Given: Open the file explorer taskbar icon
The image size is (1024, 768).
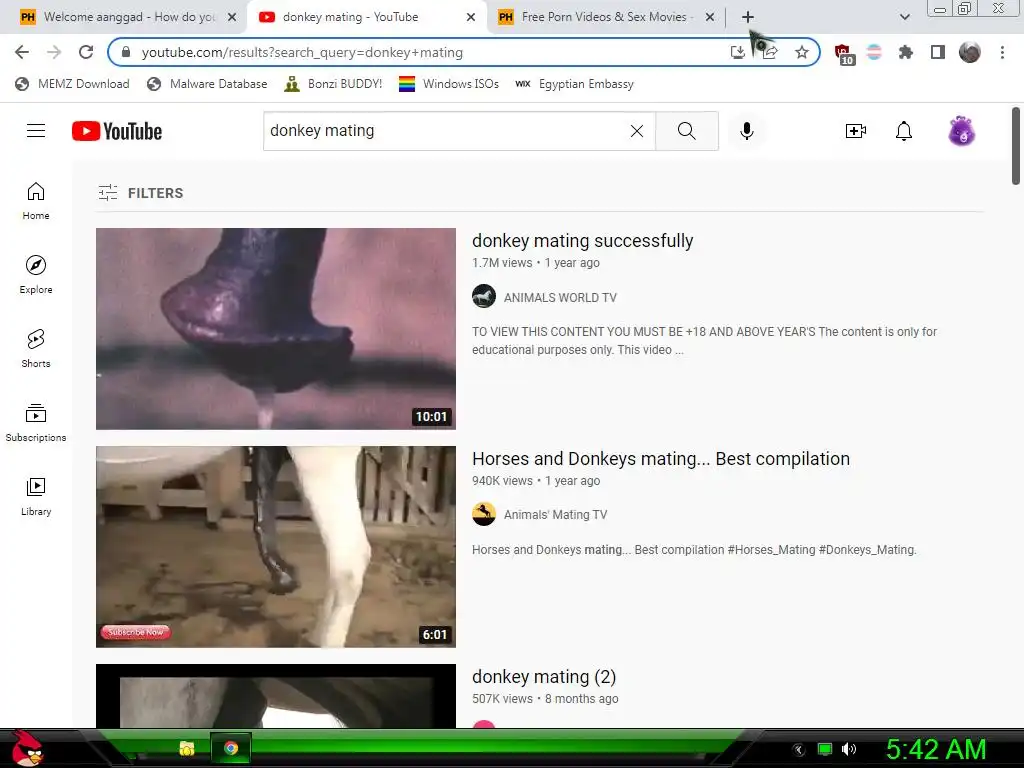Looking at the screenshot, I should (187, 748).
